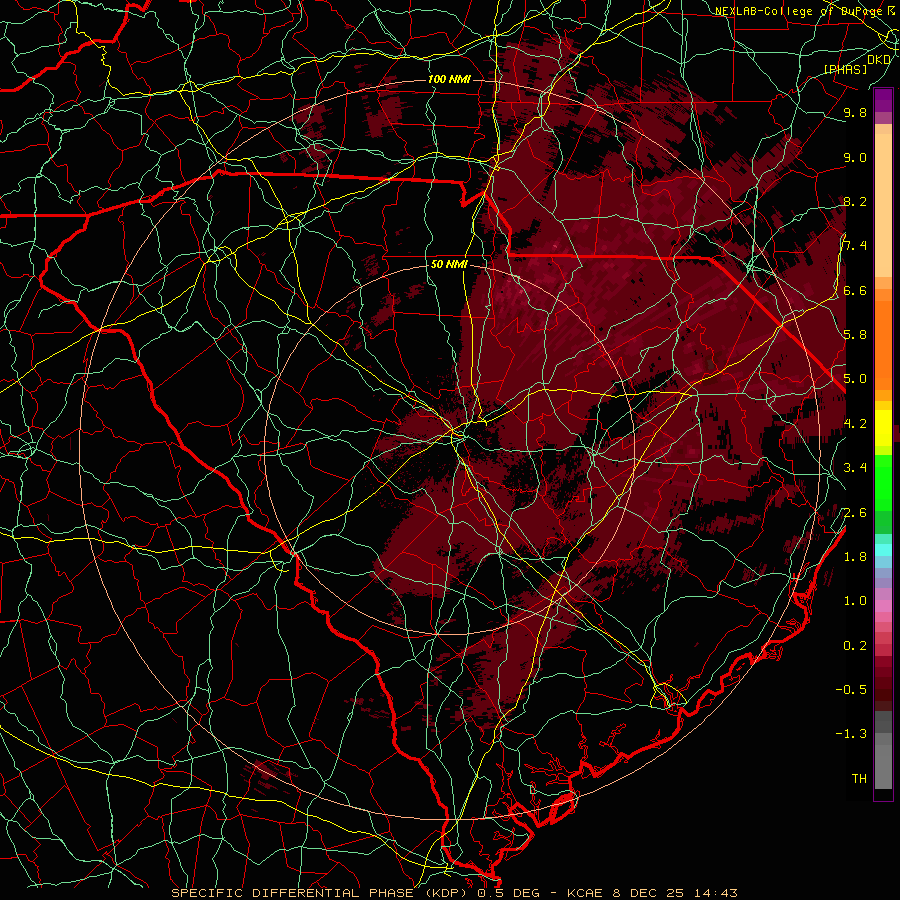Click the 50 NMI range ring label
Screen dimensions: 900x900
click(449, 265)
